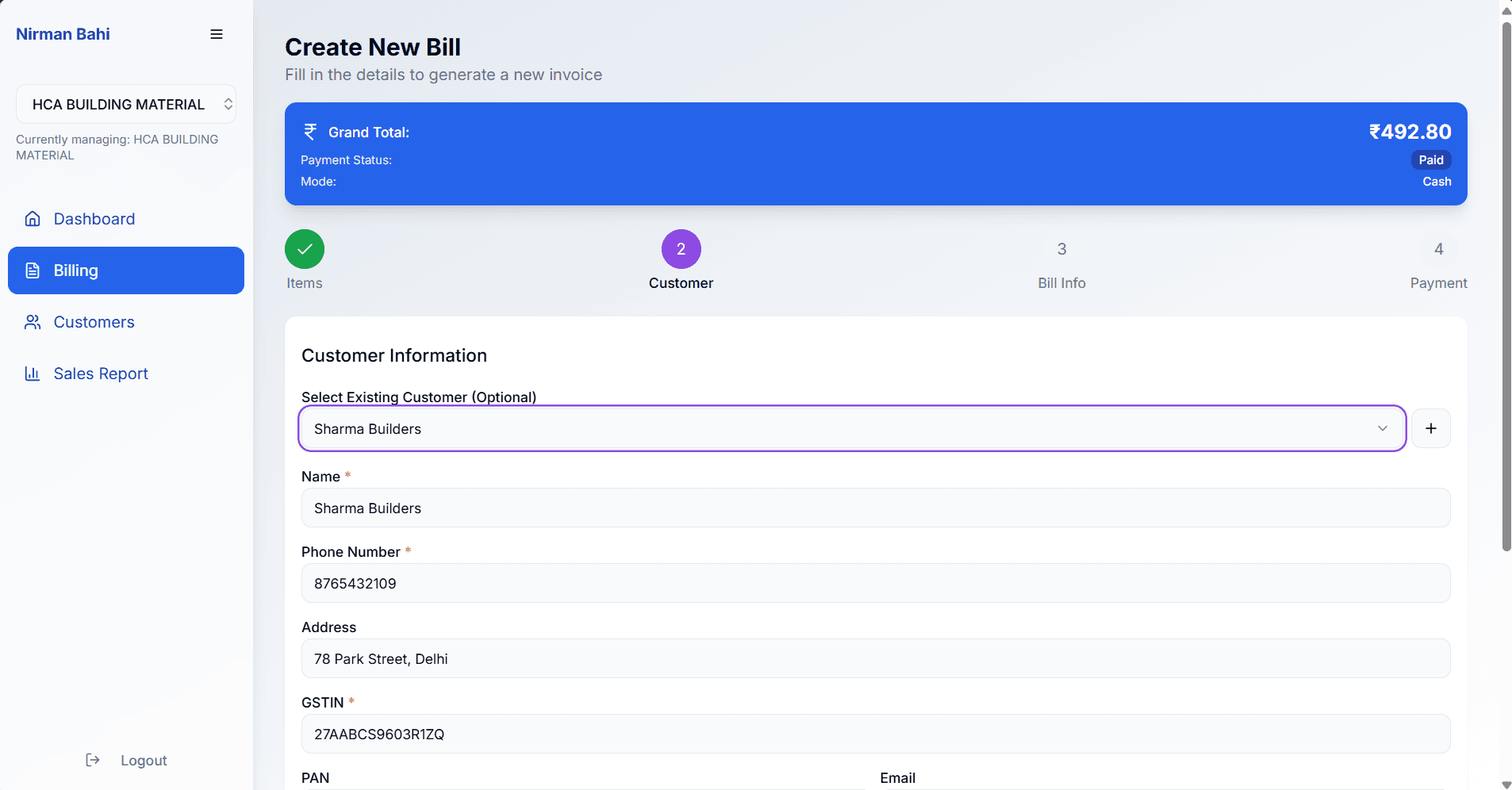Click the Dashboard home icon
This screenshot has height=790, width=1512.
(33, 219)
